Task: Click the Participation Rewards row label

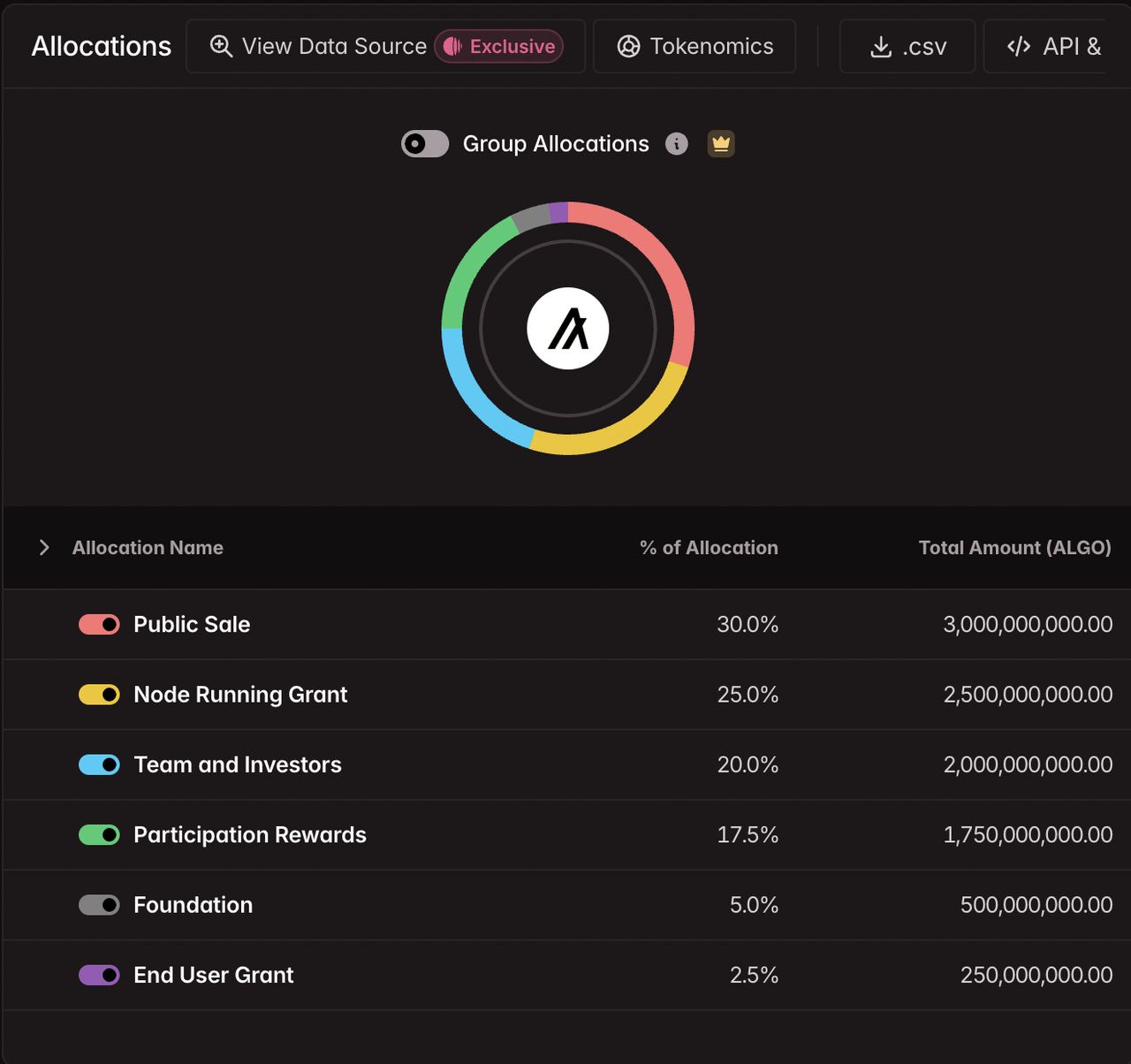Action: point(250,835)
